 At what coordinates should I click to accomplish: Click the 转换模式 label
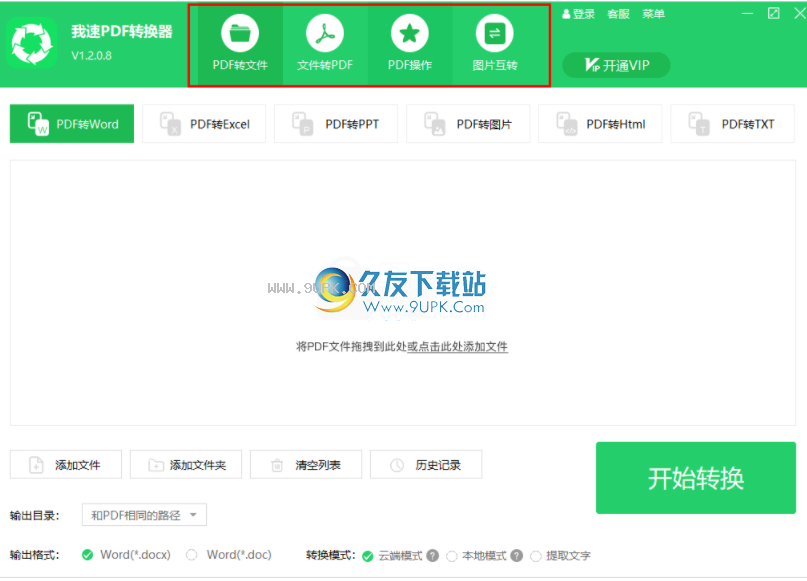tap(330, 555)
